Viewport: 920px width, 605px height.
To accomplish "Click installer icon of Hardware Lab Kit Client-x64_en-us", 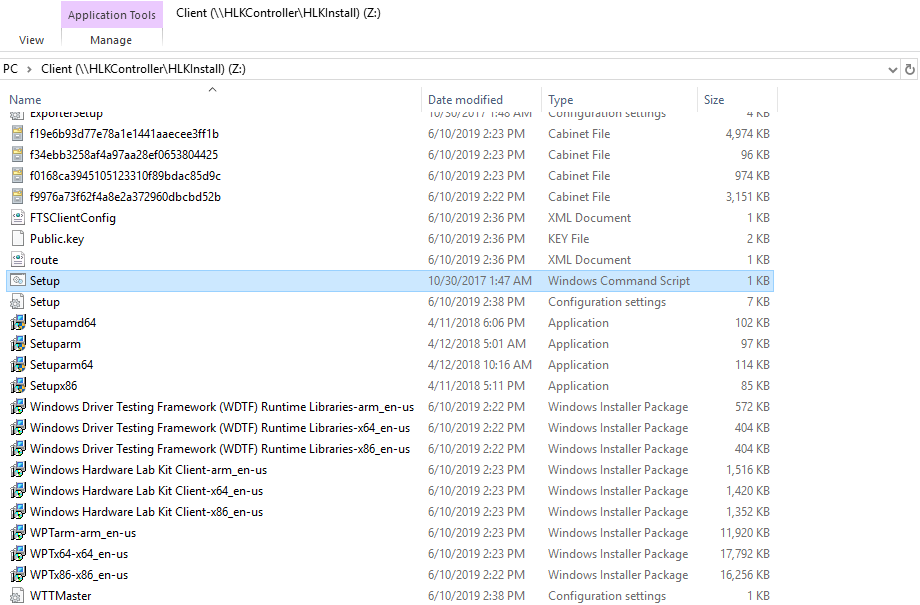I will click(18, 491).
